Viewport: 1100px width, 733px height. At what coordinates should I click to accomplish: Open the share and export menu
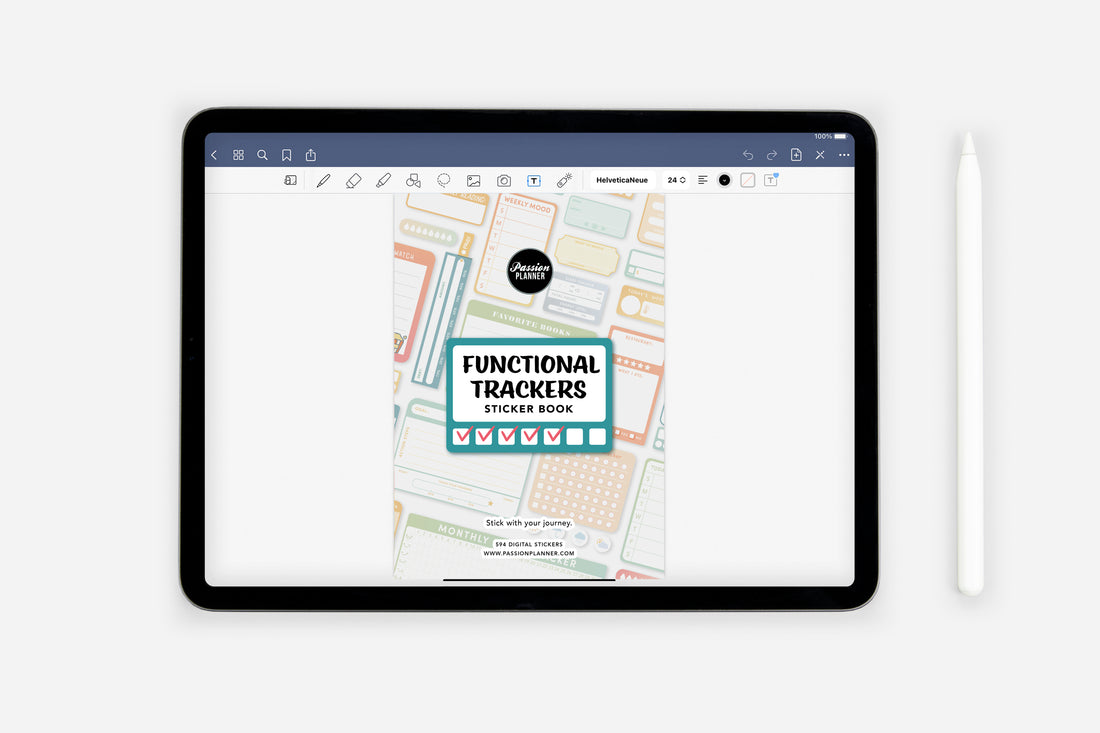[x=311, y=155]
